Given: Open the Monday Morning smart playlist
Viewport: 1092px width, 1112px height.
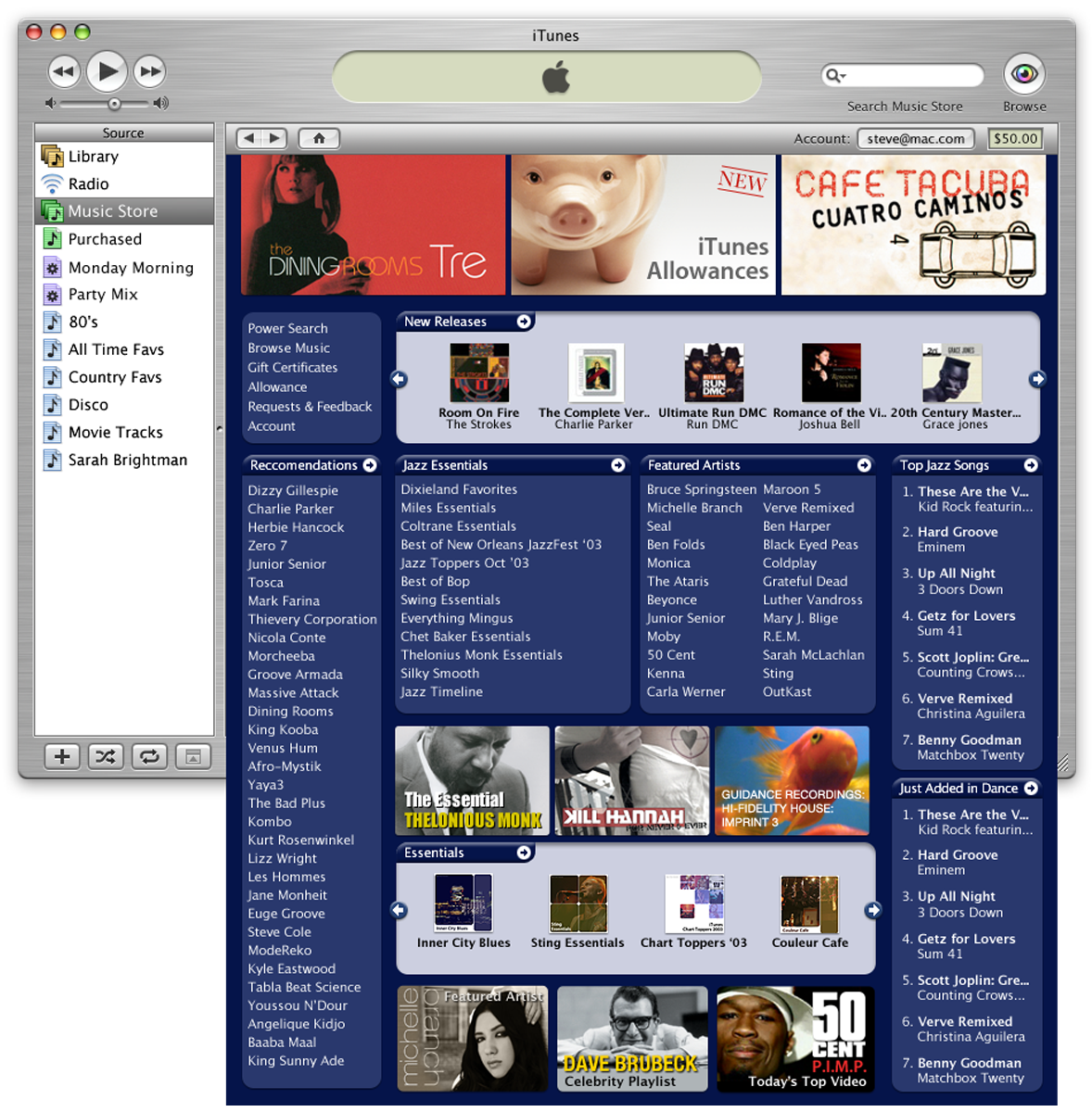Looking at the screenshot, I should click(x=124, y=267).
